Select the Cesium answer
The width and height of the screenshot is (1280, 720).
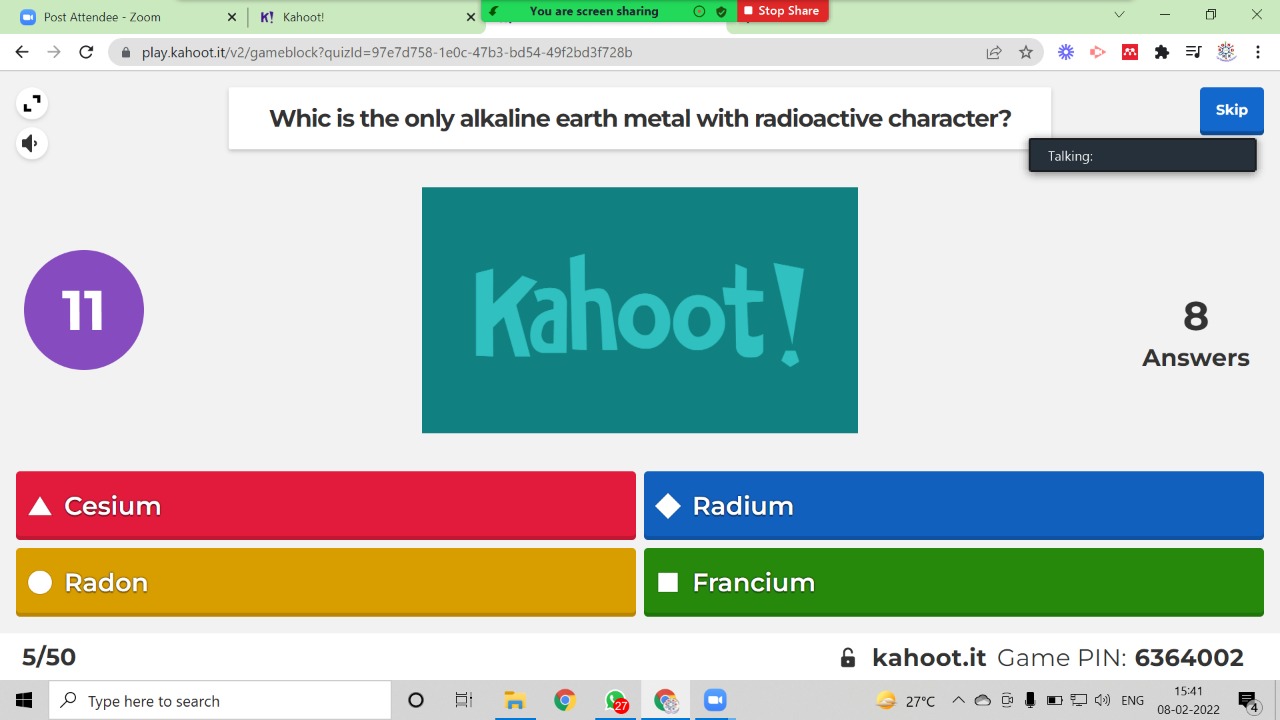pos(326,506)
